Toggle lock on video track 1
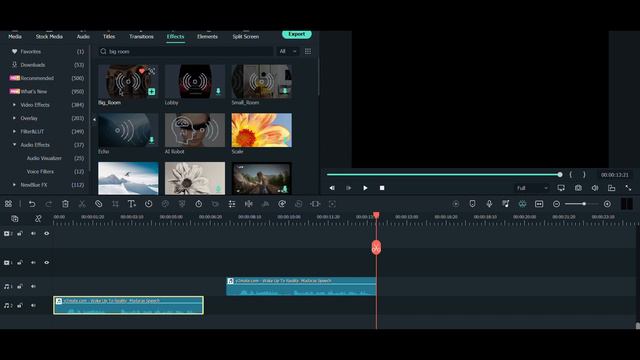The width and height of the screenshot is (640, 360). point(20,262)
